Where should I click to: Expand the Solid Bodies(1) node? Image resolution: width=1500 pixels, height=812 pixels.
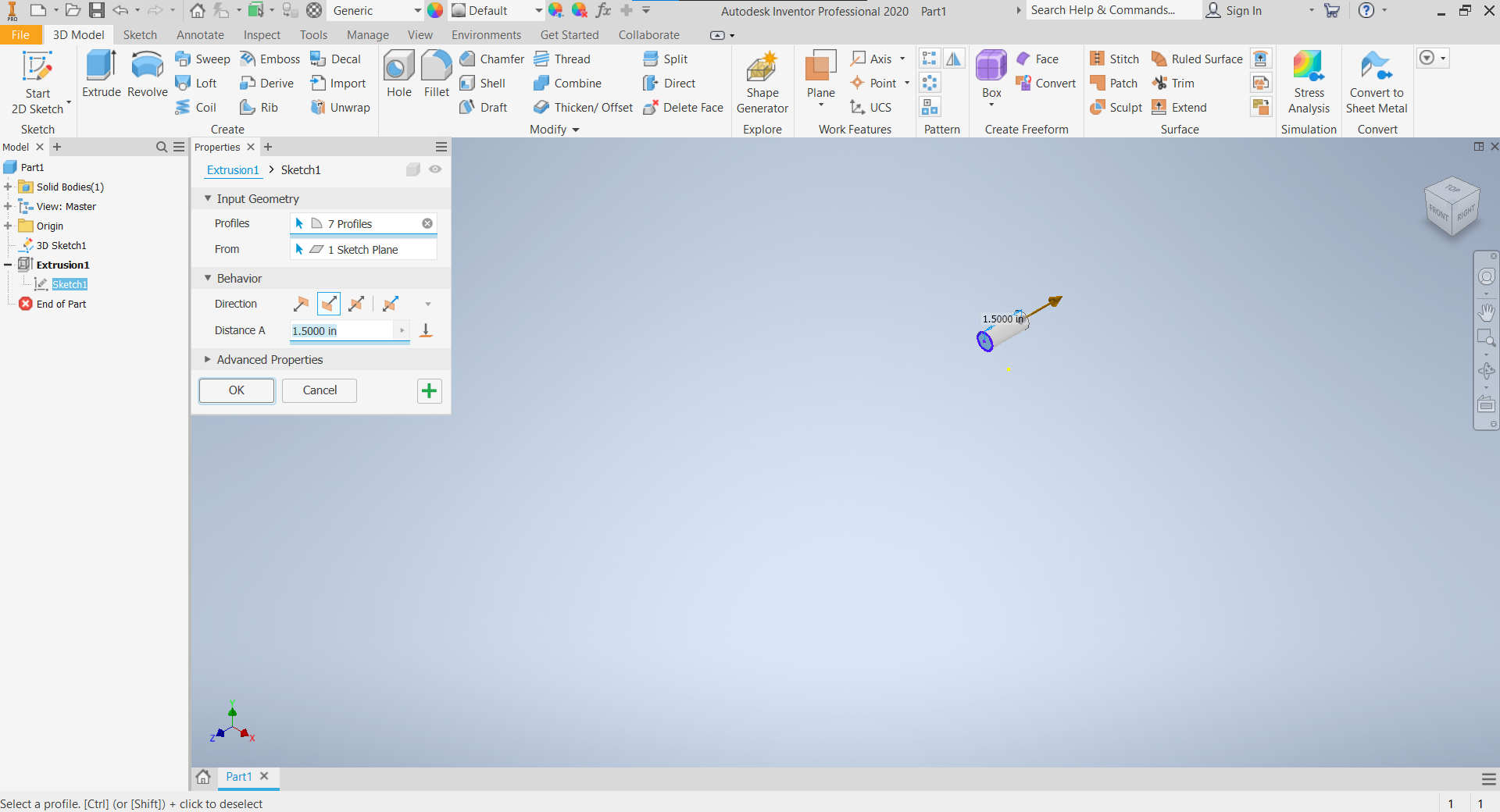[x=8, y=187]
